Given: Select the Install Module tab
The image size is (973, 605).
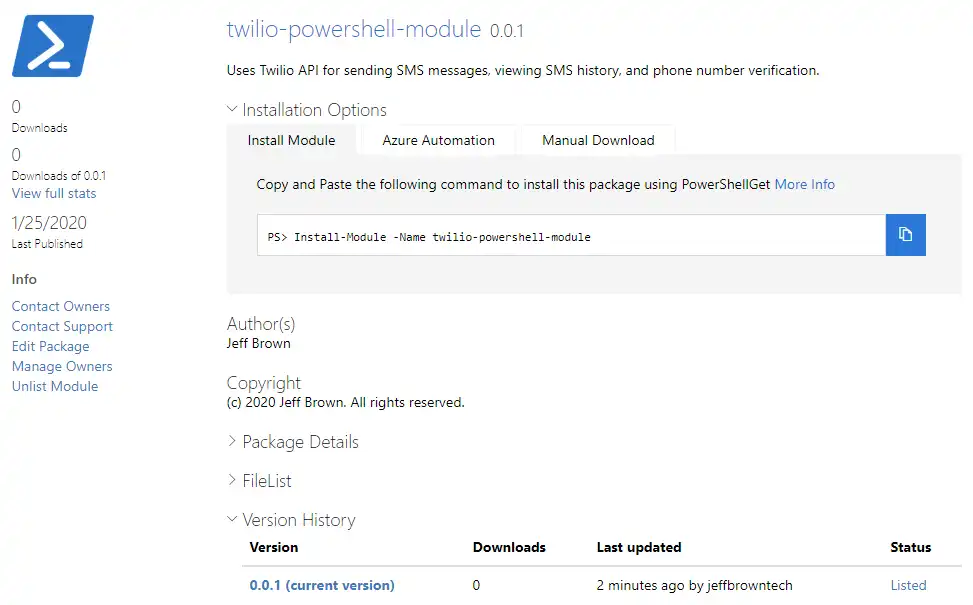Looking at the screenshot, I should pos(291,140).
